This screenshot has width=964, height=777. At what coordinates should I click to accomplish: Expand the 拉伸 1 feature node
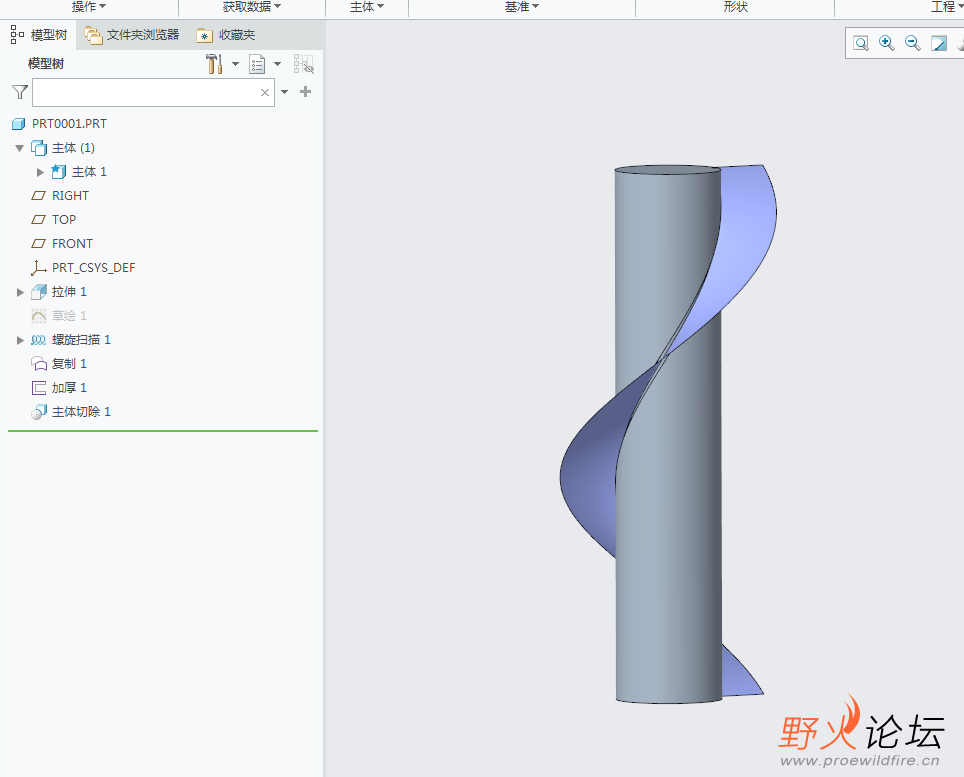click(20, 292)
